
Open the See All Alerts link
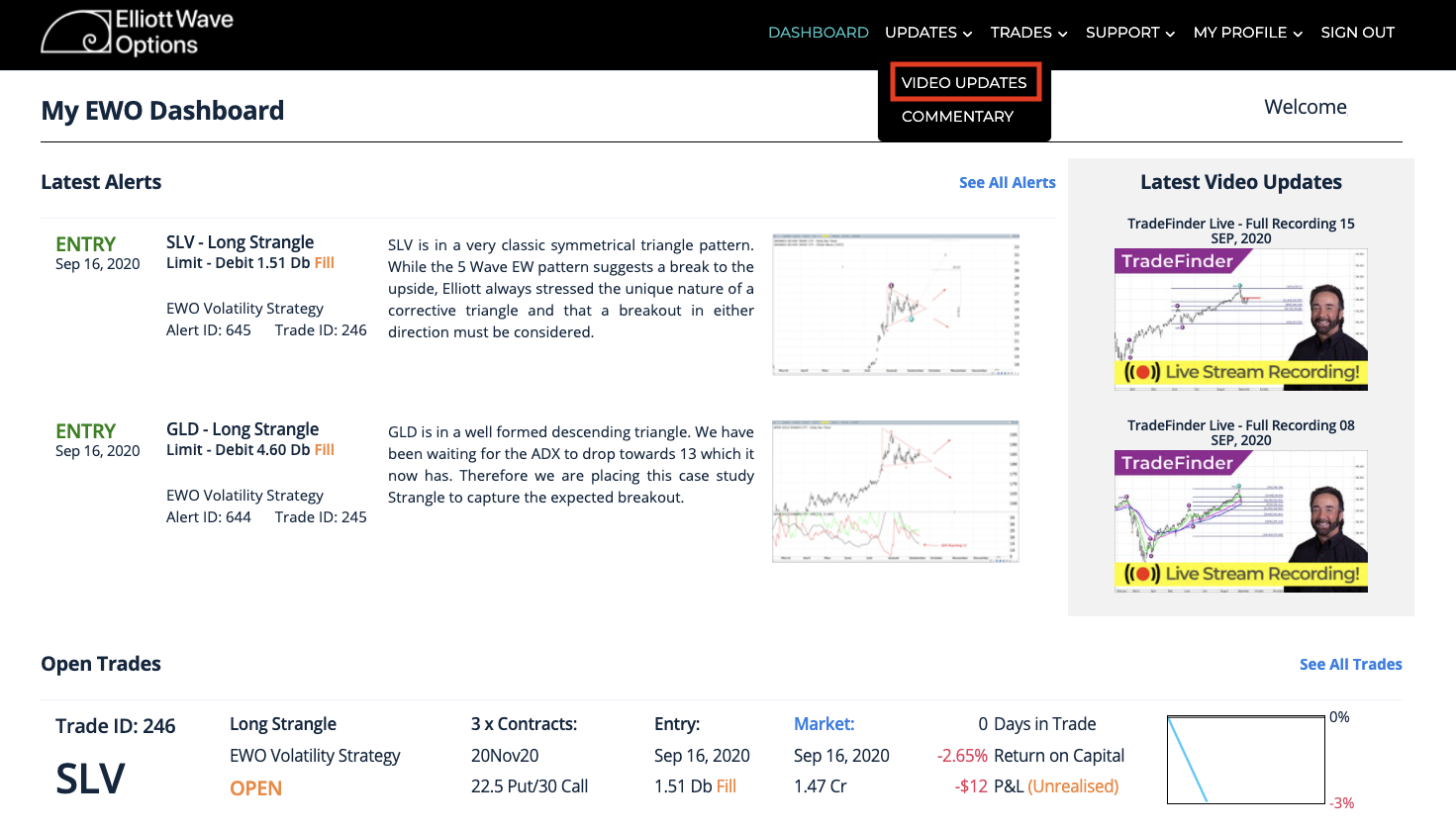[x=1007, y=183]
